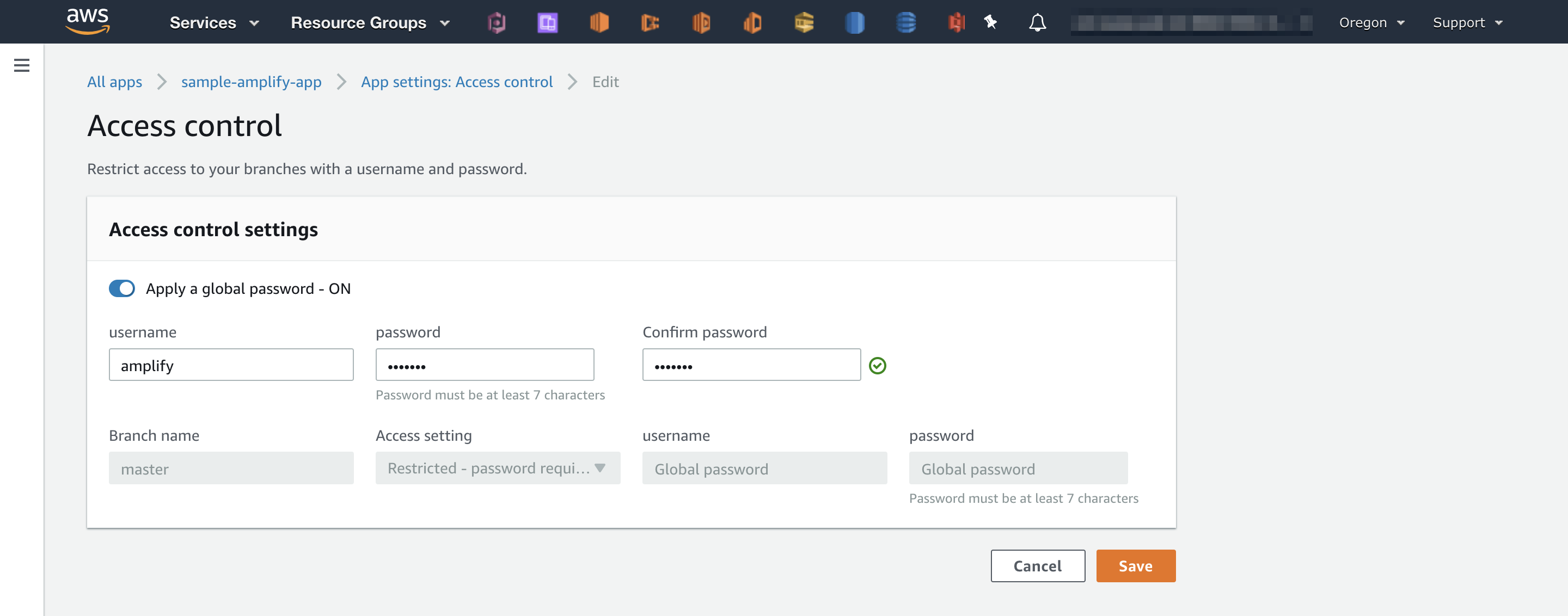Click the yellow S3 storage shortcut icon

(x=804, y=22)
